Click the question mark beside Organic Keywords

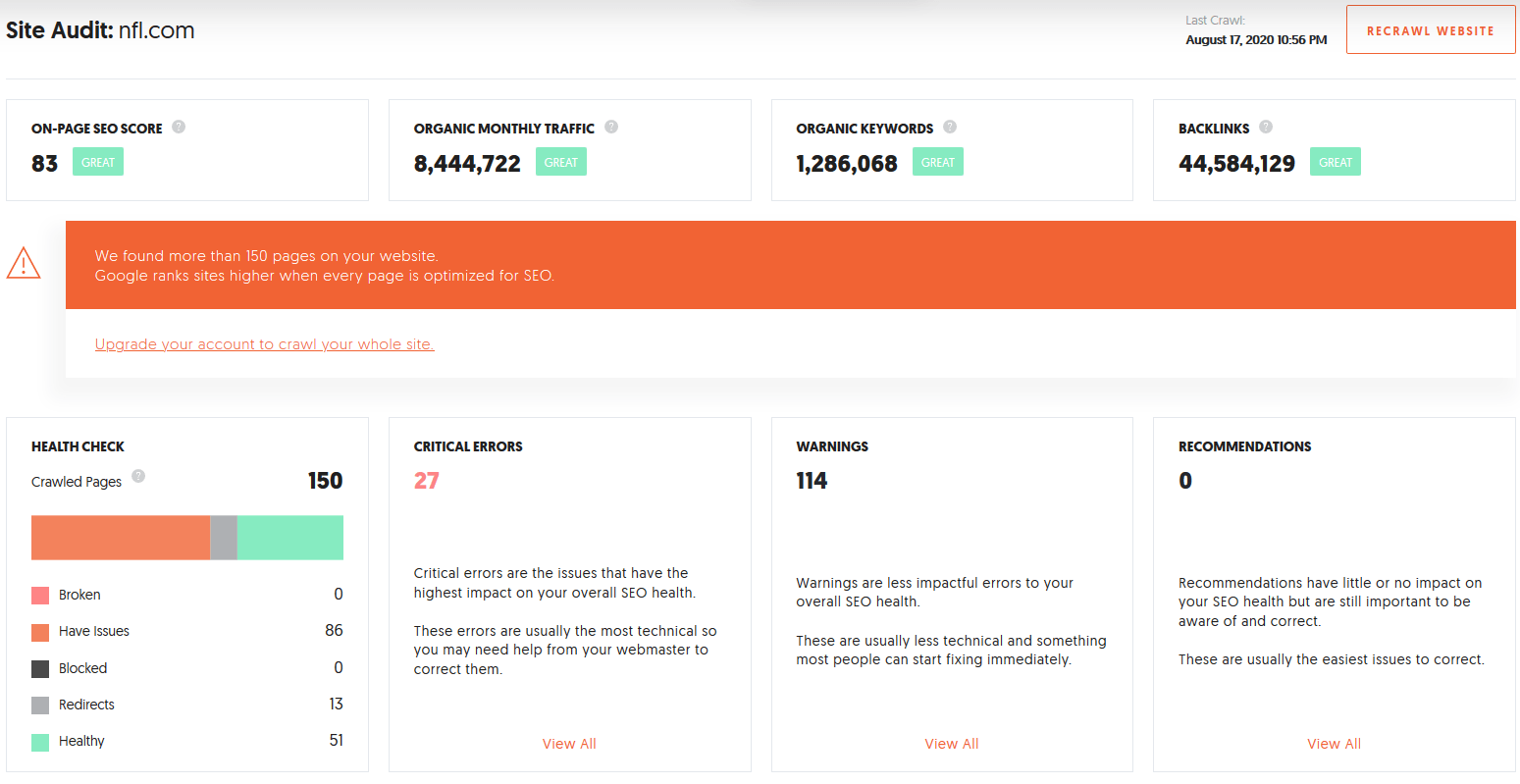tap(950, 127)
